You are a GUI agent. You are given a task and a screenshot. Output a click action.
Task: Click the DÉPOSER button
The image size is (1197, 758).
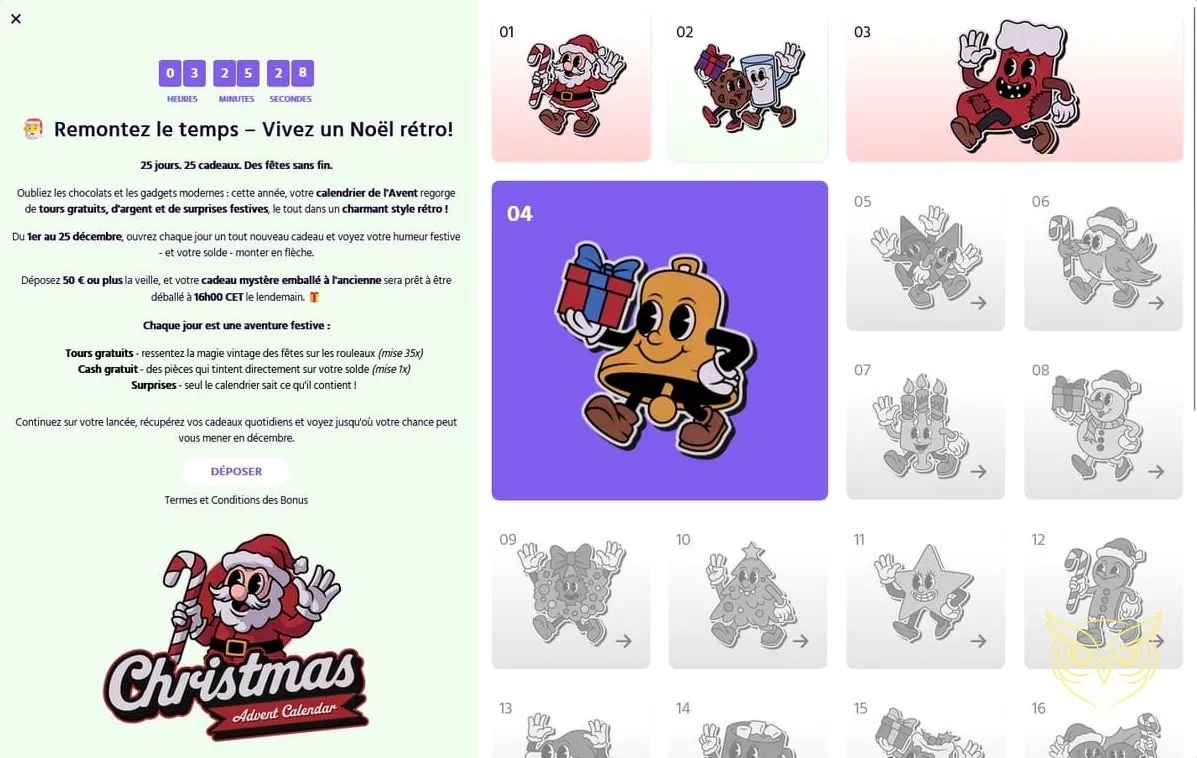[x=236, y=472]
